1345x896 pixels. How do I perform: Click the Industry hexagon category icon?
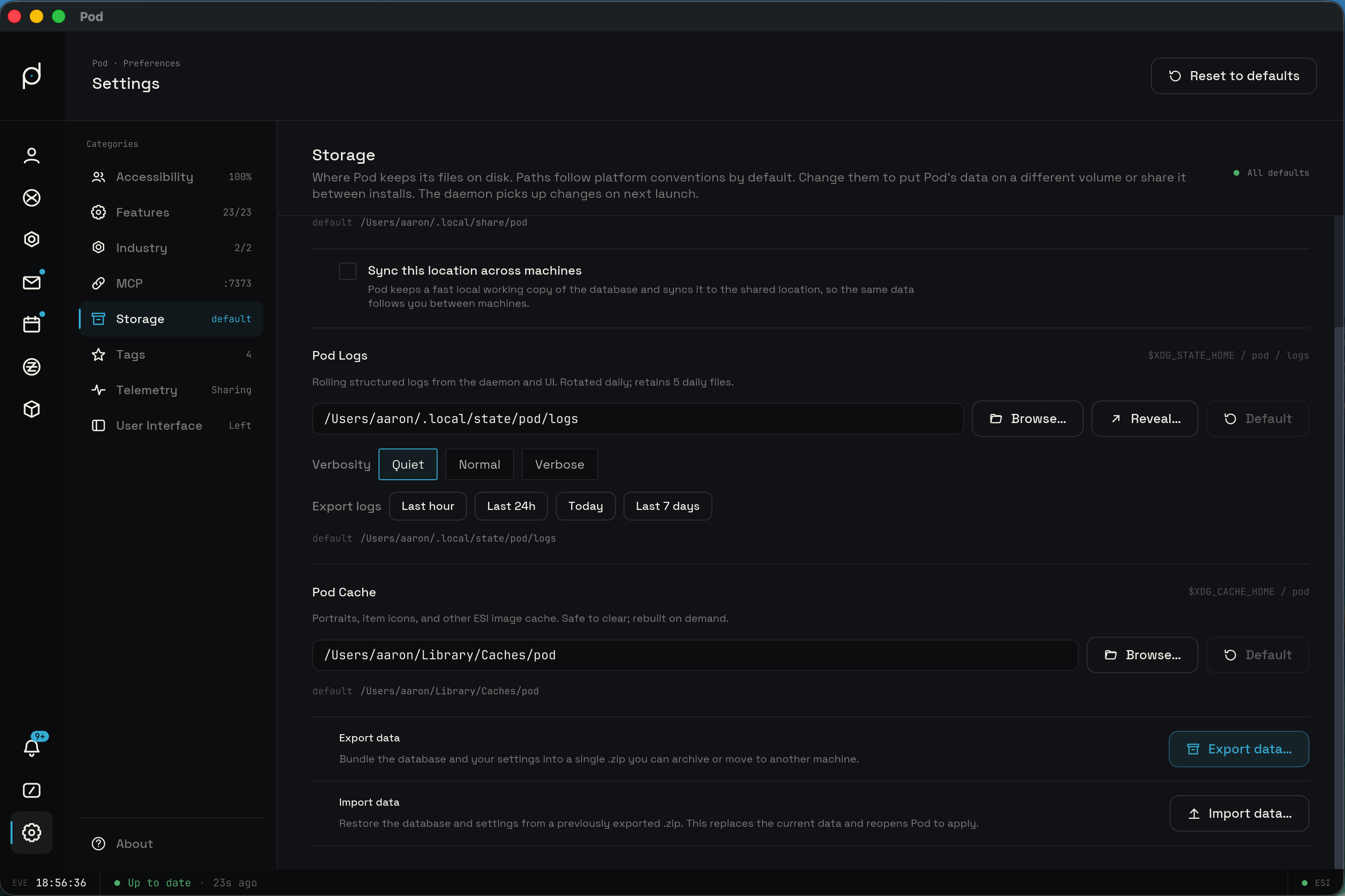(x=98, y=247)
